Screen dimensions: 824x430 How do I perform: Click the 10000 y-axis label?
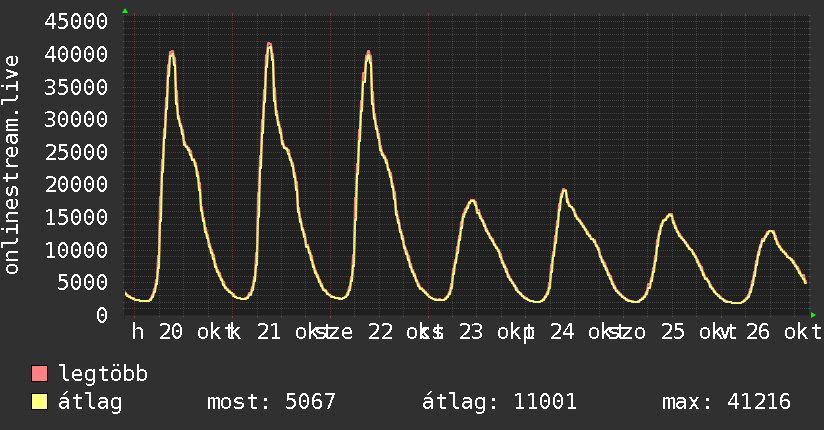(76, 250)
